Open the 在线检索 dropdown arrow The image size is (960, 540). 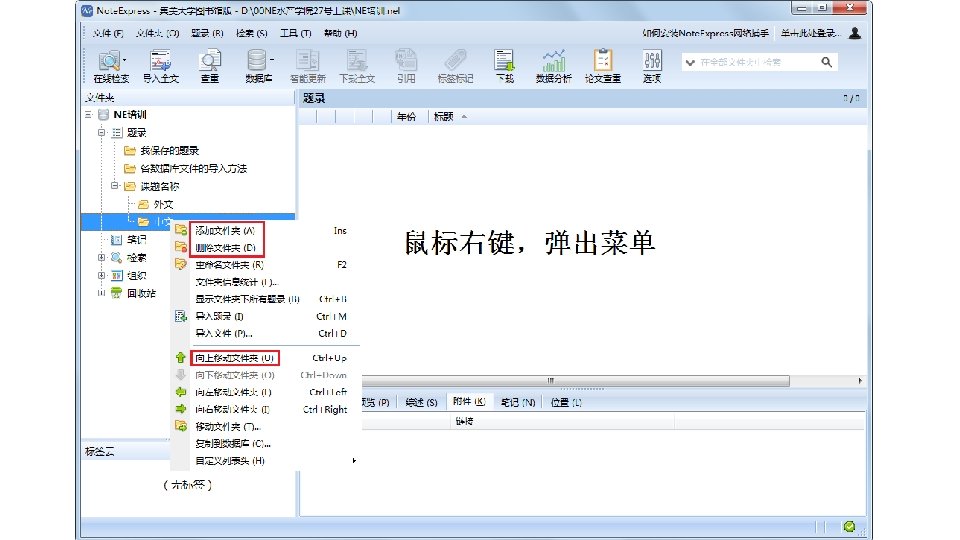pyautogui.click(x=124, y=59)
